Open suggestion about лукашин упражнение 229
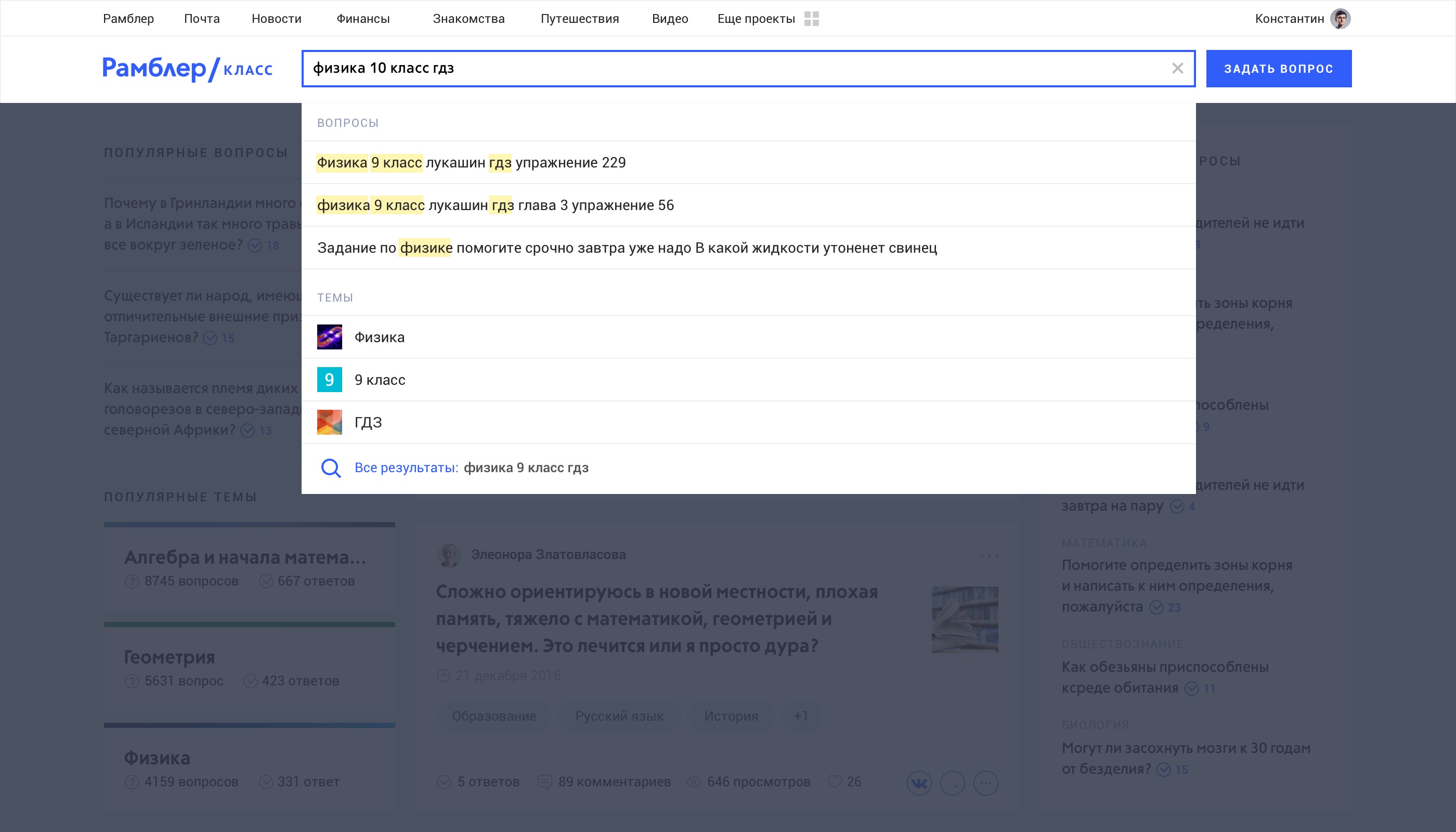 pos(472,163)
